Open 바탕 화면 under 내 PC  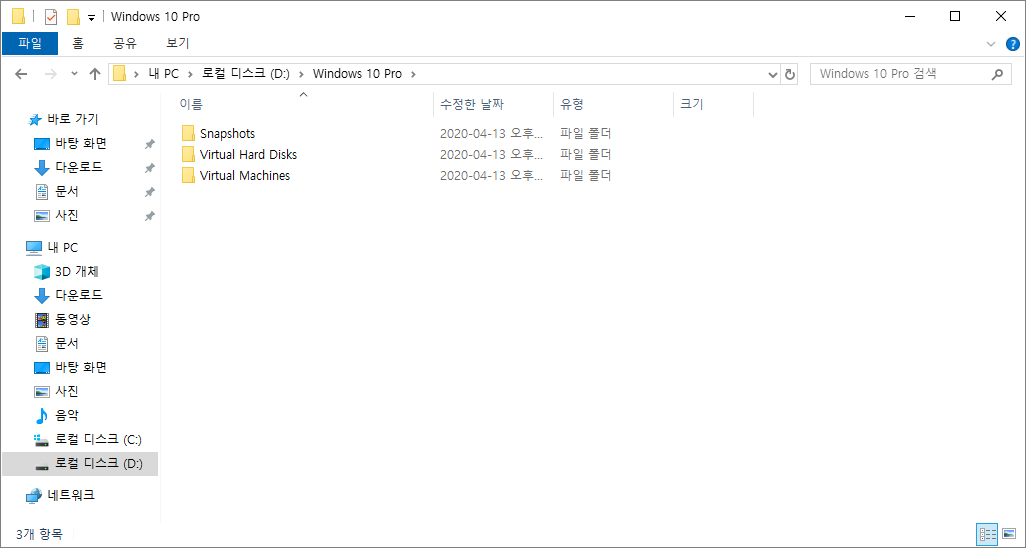80,367
